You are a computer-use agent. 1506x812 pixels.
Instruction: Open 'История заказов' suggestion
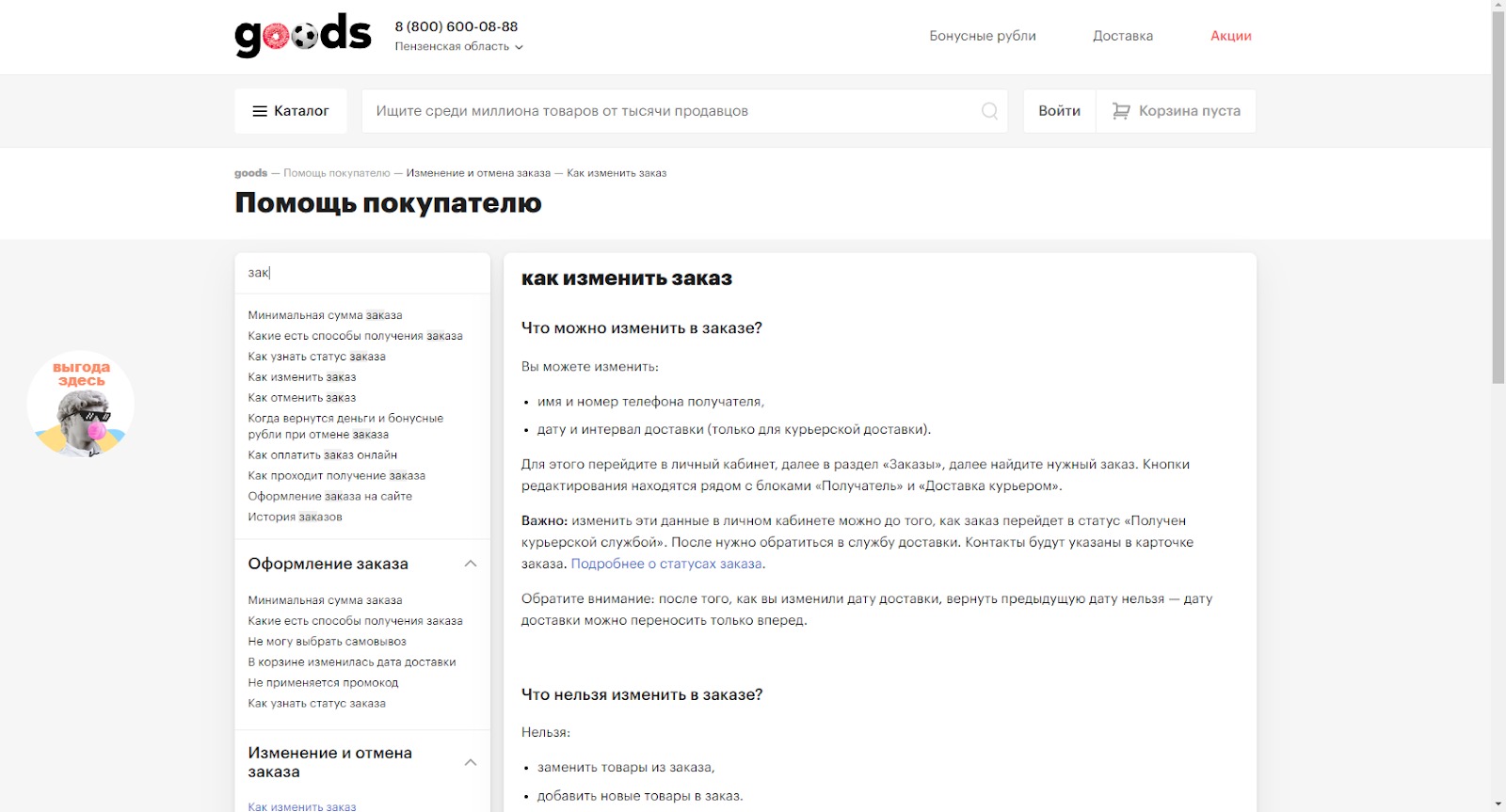[x=295, y=517]
